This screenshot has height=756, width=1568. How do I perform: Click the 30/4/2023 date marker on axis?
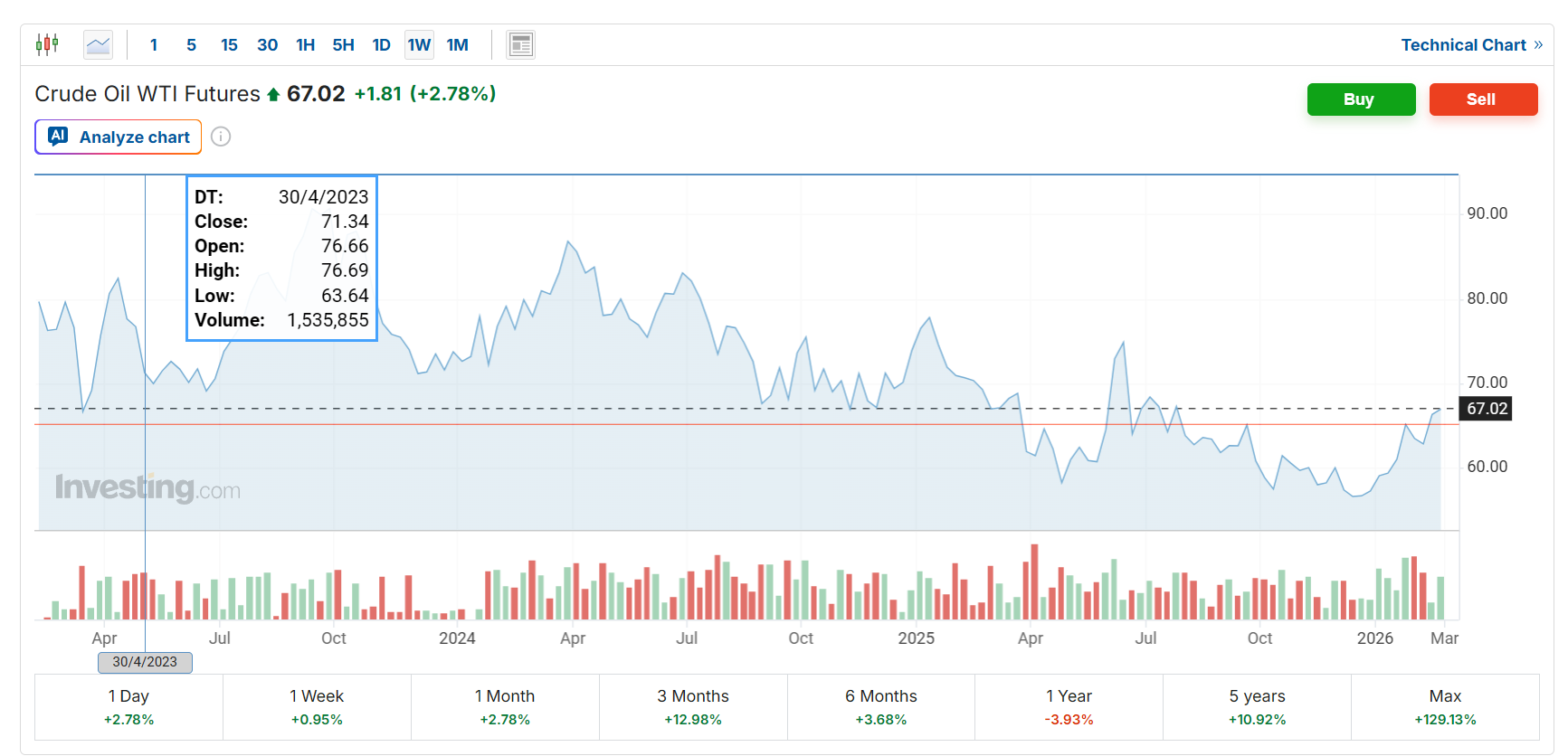pyautogui.click(x=145, y=662)
